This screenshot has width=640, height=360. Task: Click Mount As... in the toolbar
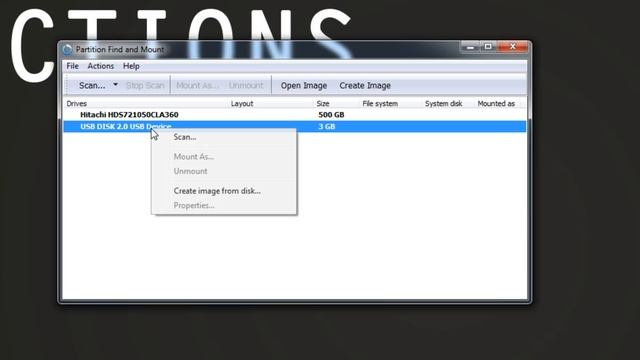[197, 85]
